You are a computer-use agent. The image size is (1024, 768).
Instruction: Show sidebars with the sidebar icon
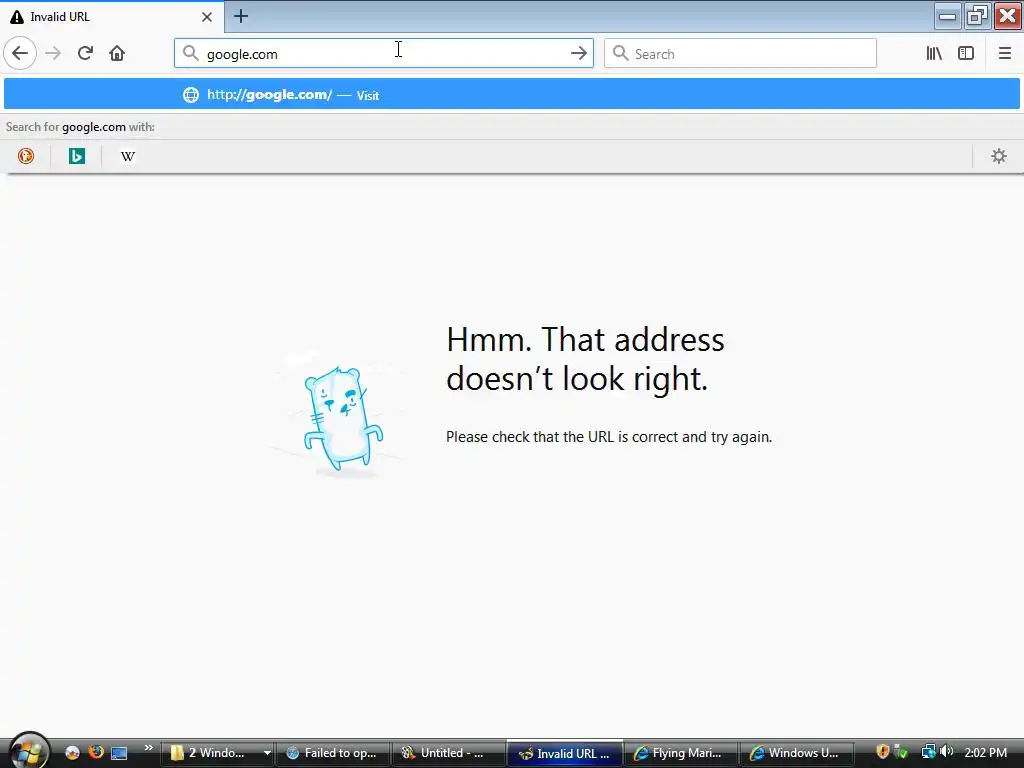click(x=966, y=53)
